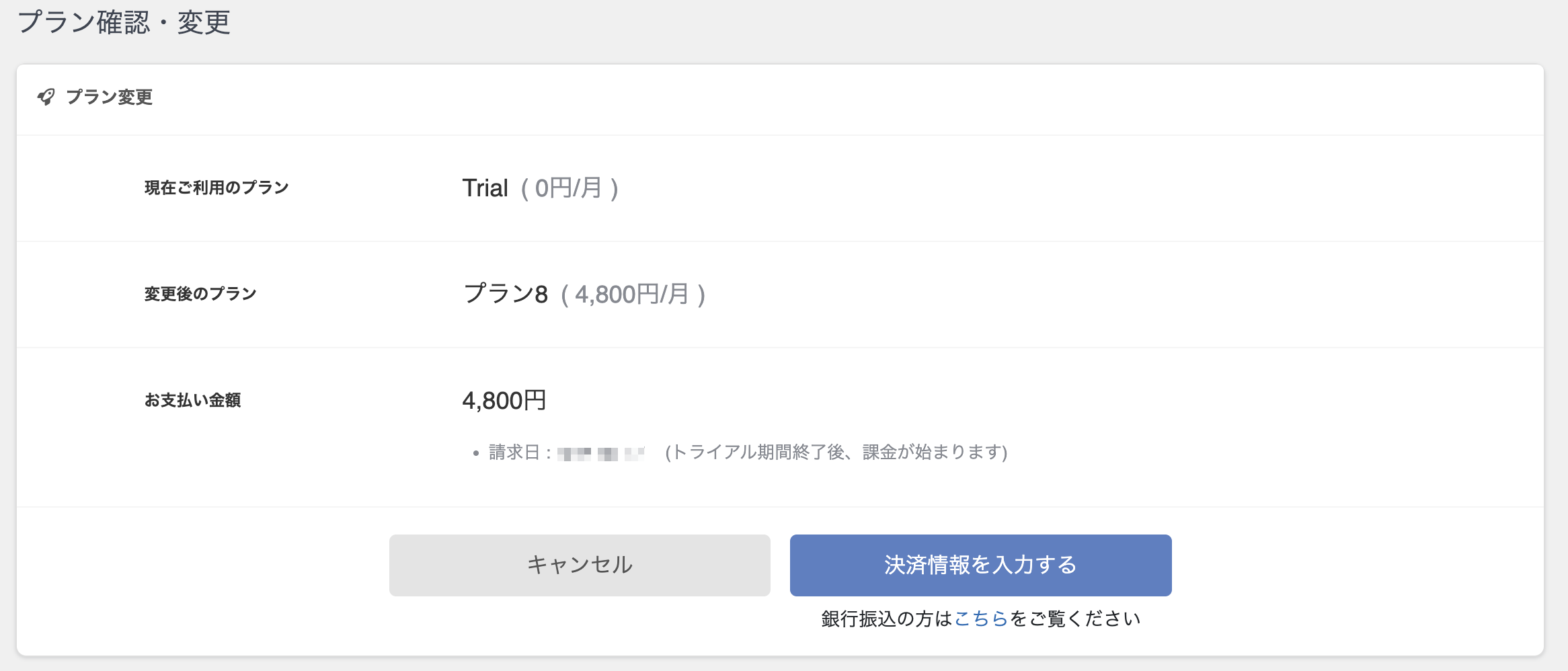1568x671 pixels.
Task: Click the 決済情報を入力する button
Action: [980, 565]
